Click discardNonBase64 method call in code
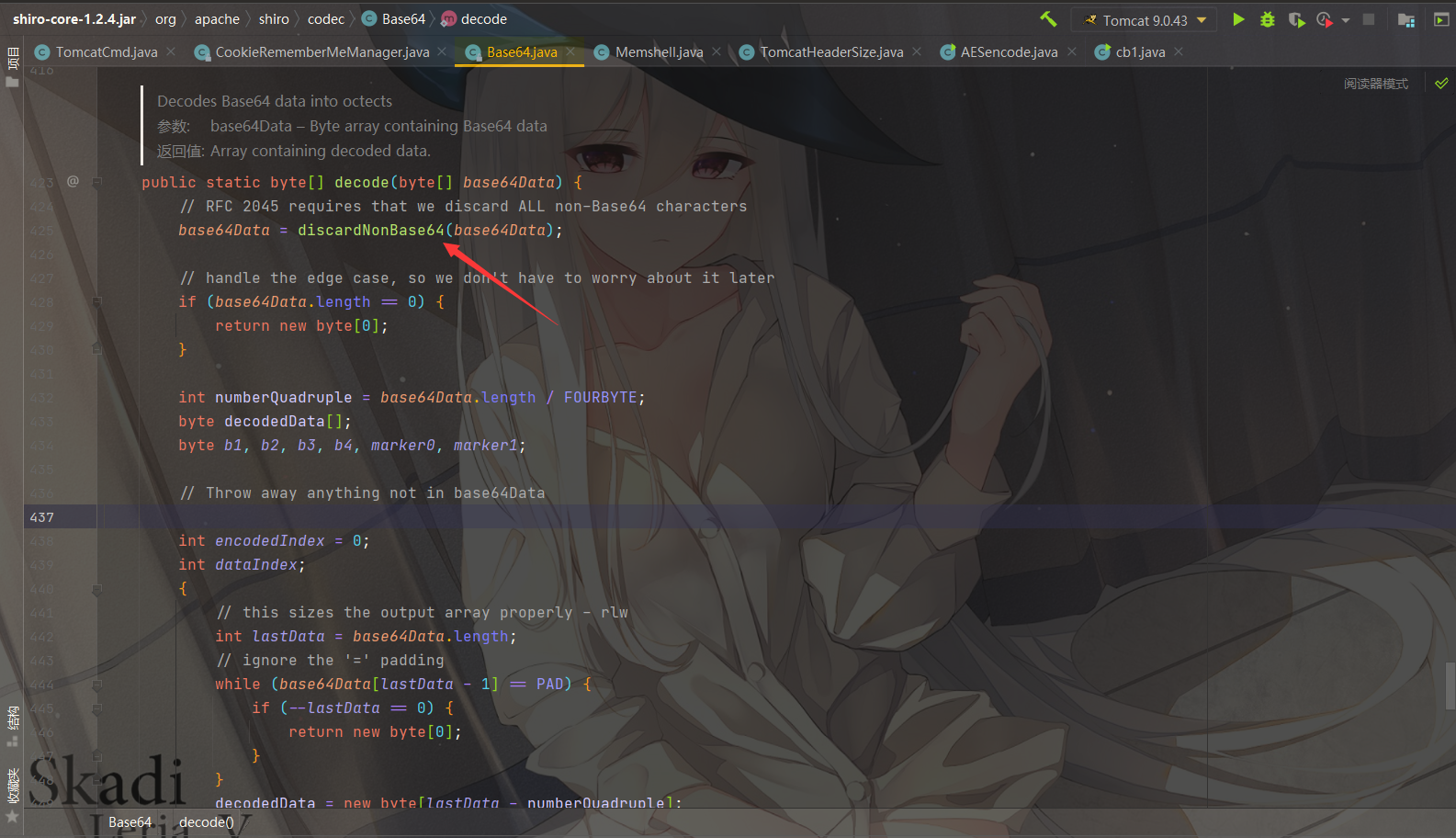Image resolution: width=1456 pixels, height=838 pixels. [371, 230]
